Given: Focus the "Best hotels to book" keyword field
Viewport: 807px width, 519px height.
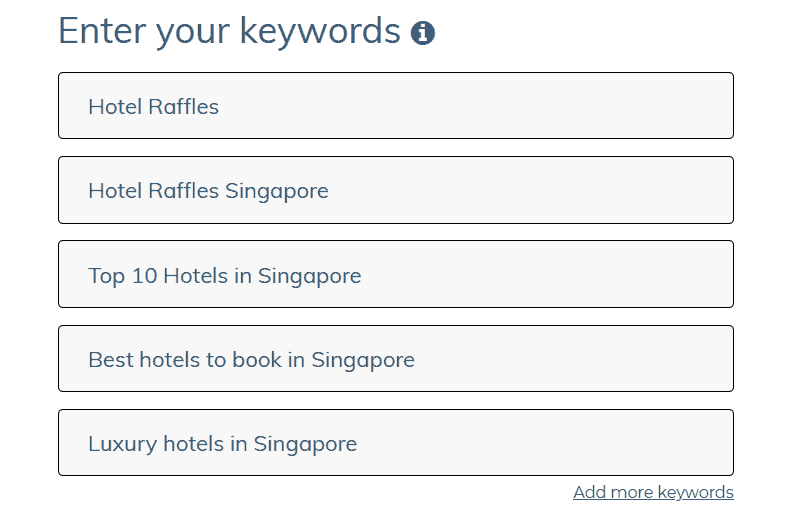Looking at the screenshot, I should [x=395, y=359].
